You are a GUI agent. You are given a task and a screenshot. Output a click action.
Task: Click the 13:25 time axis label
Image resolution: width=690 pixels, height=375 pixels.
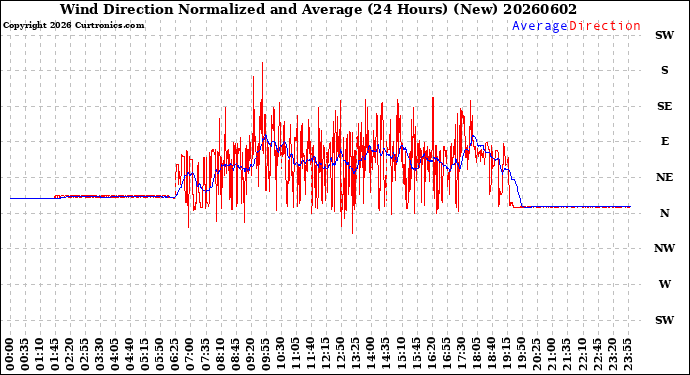[x=356, y=355]
